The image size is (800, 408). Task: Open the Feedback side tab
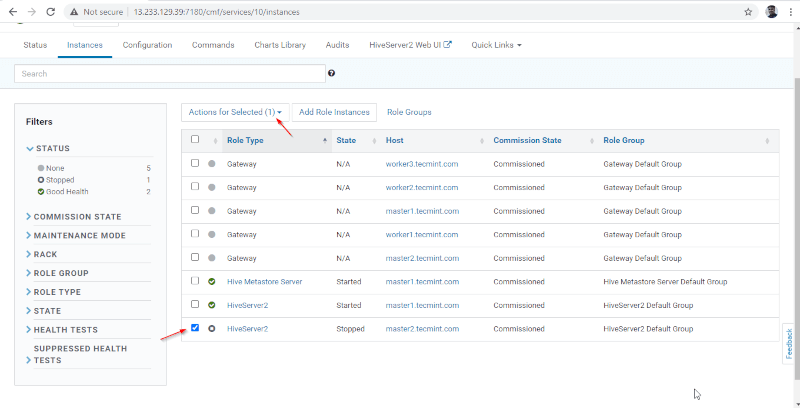click(789, 343)
